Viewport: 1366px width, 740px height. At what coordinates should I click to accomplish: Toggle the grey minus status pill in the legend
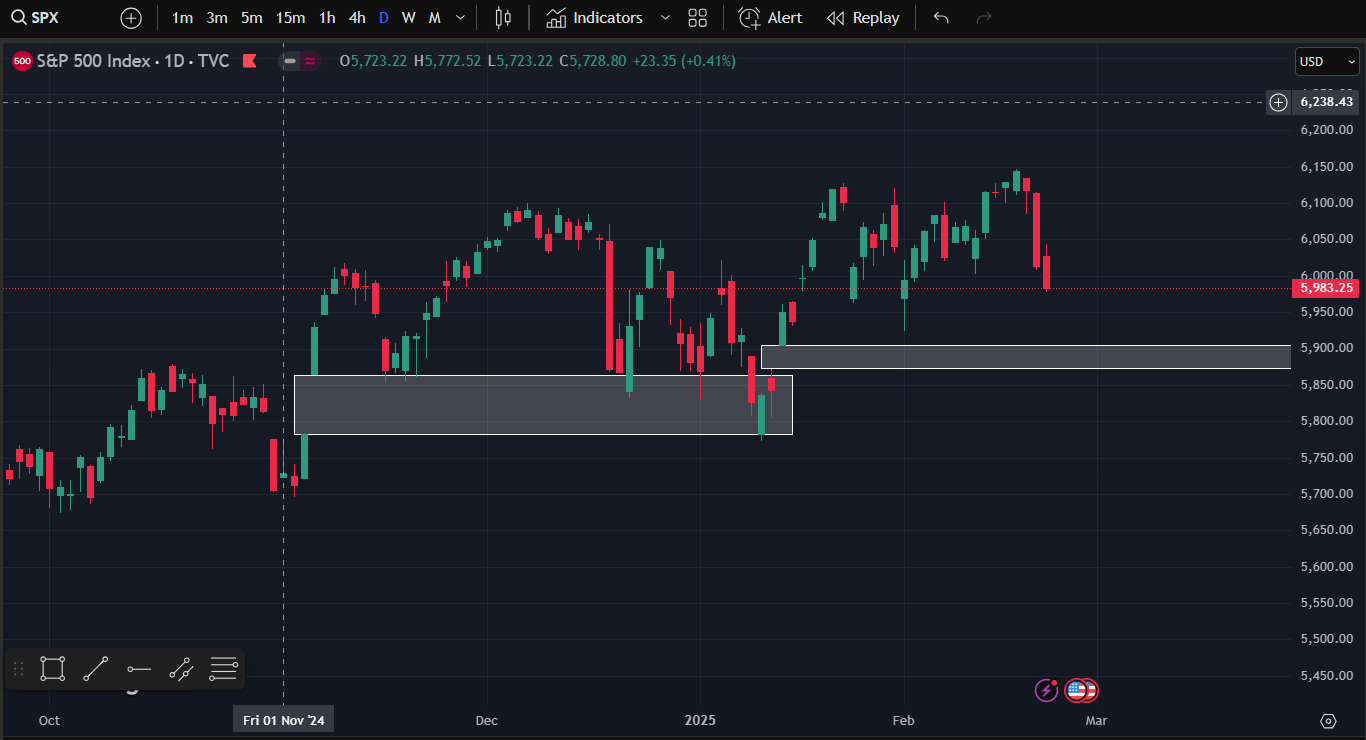290,61
